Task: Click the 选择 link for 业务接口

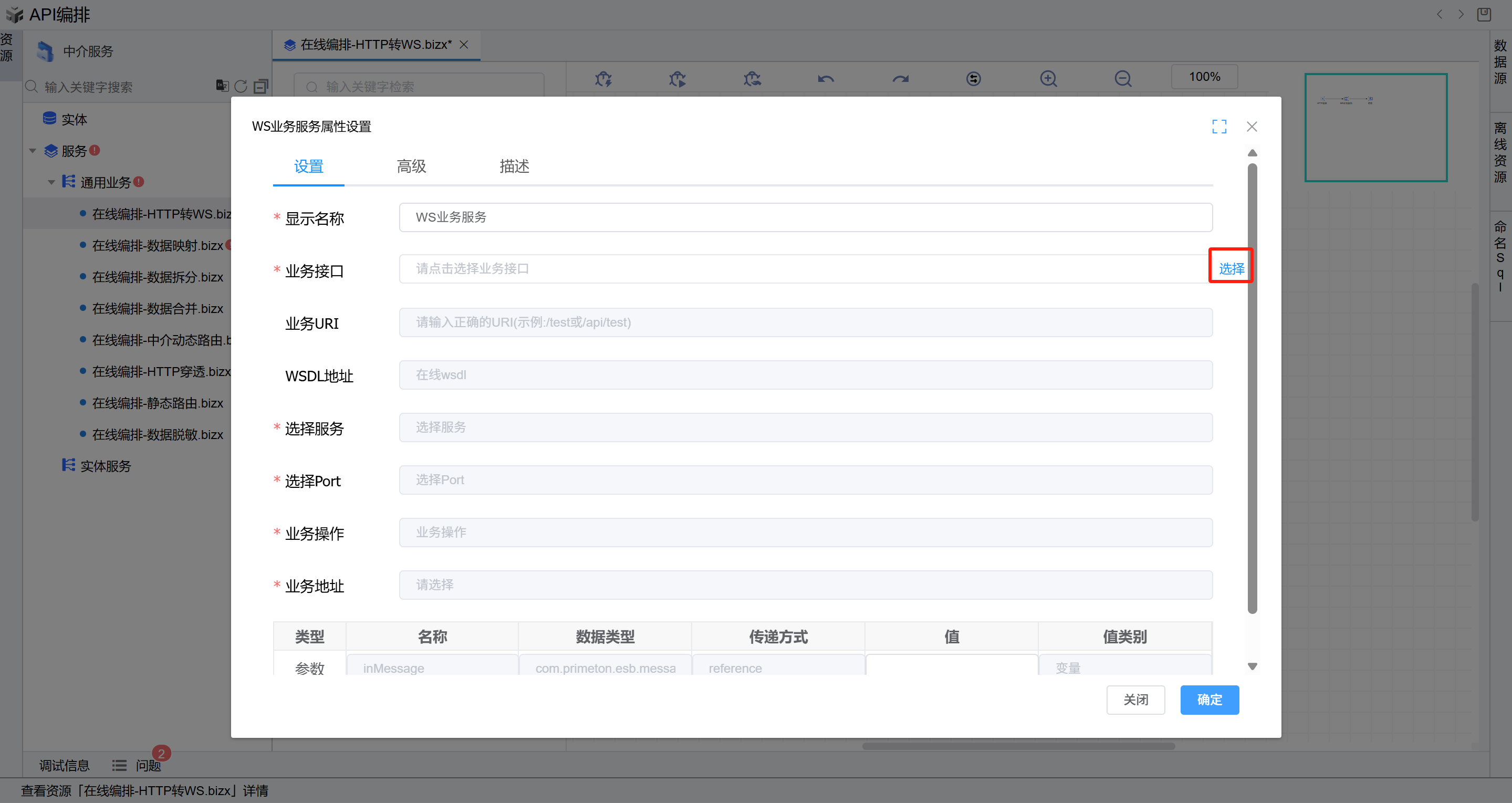Action: pos(1231,268)
